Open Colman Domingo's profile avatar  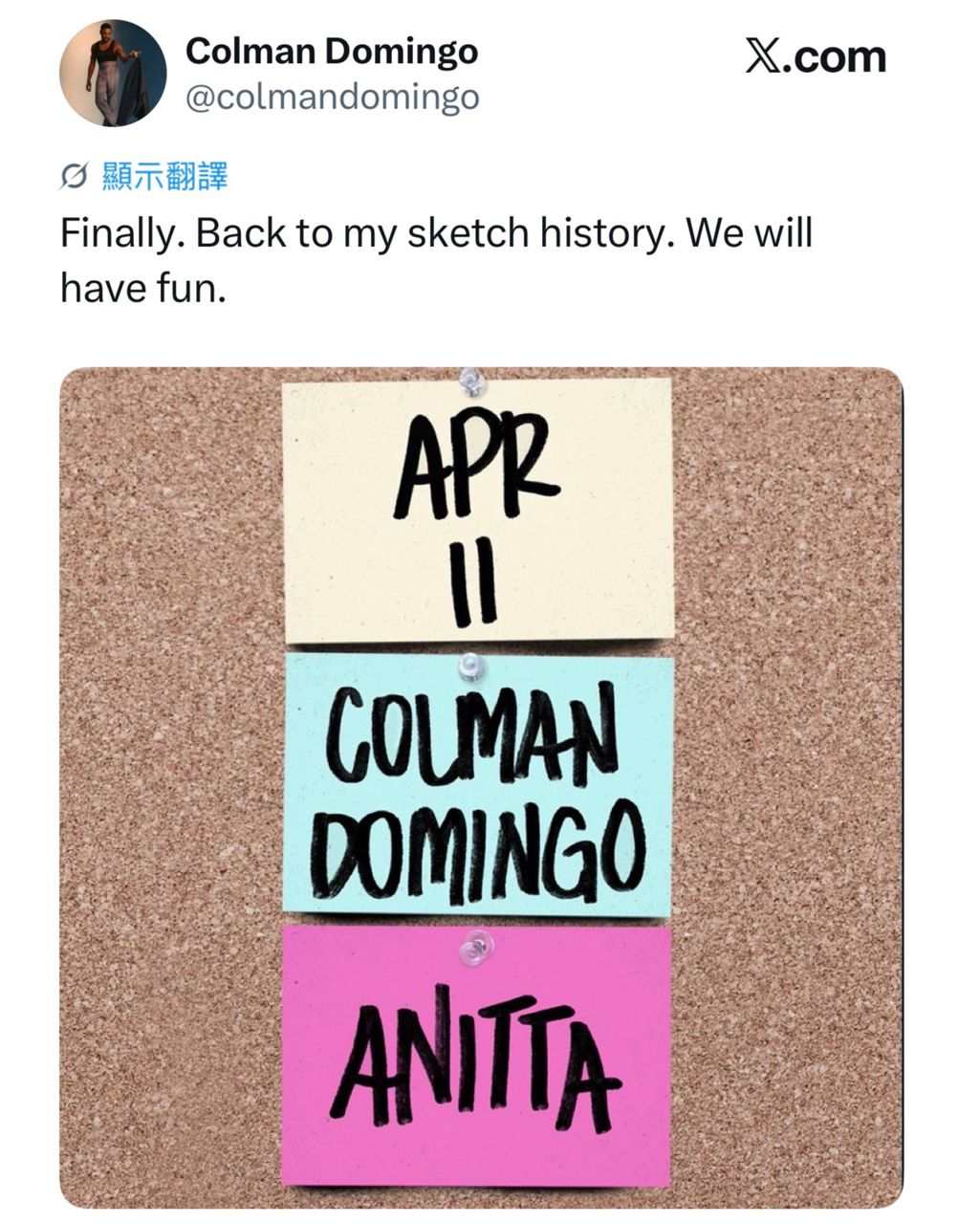coord(113,73)
